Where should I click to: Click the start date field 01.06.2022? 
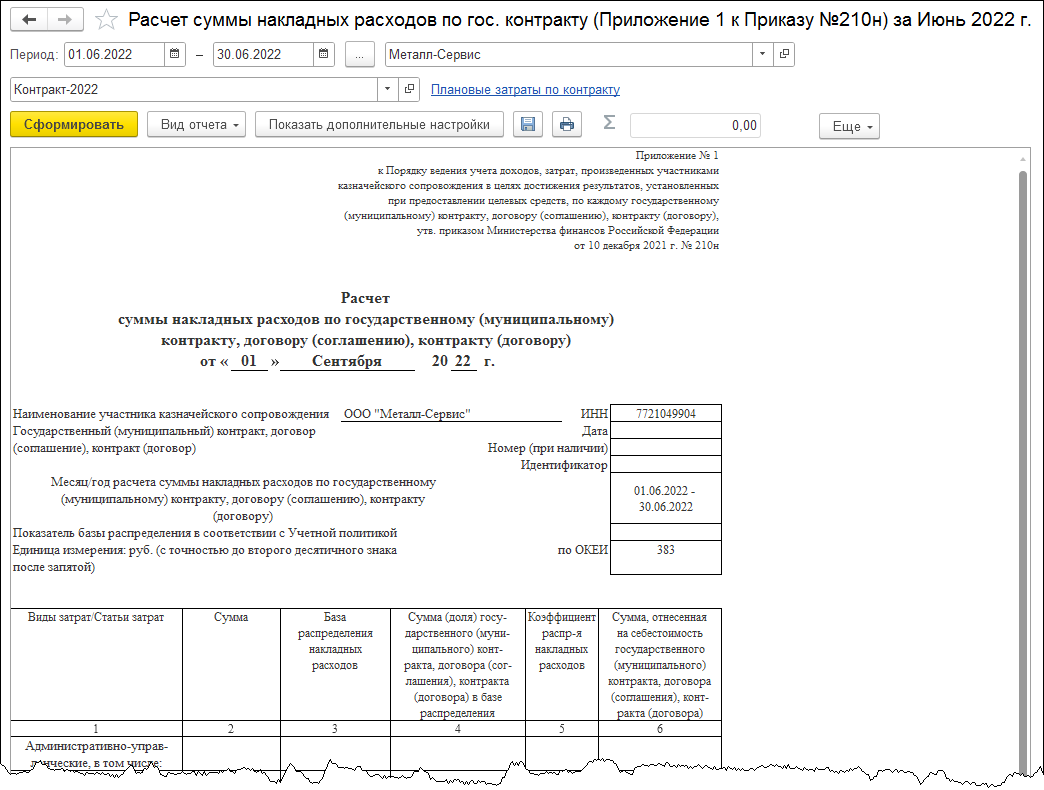tap(115, 55)
